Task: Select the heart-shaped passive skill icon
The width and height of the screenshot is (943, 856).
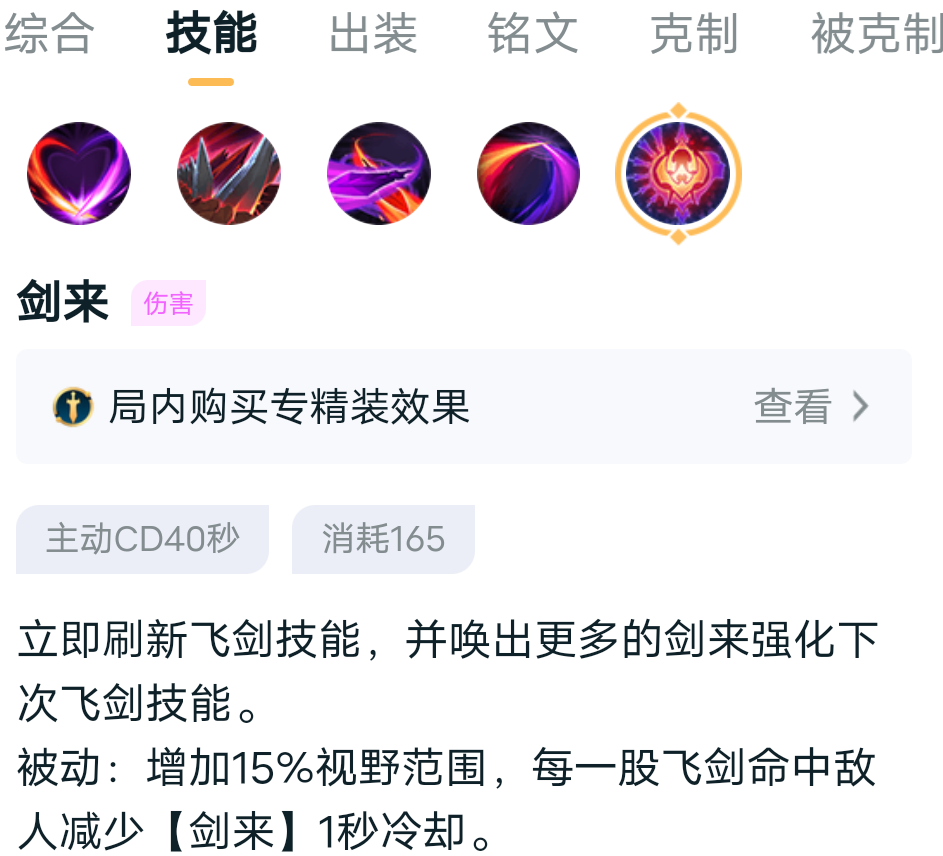Action: coord(79,173)
